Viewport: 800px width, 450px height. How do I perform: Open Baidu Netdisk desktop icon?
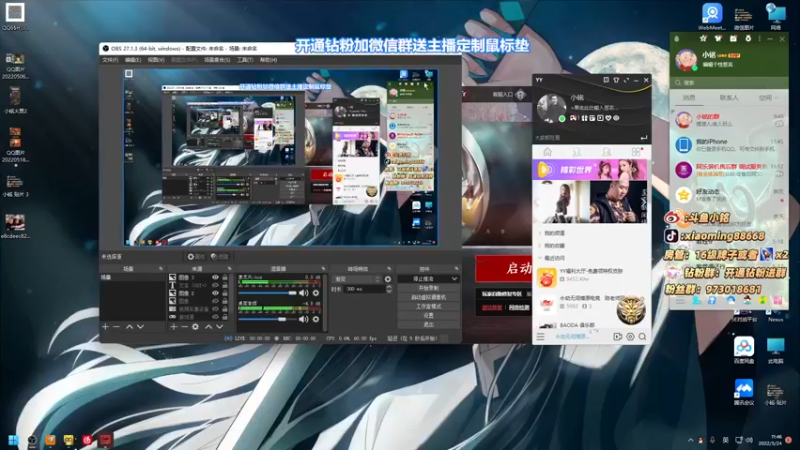pos(744,350)
